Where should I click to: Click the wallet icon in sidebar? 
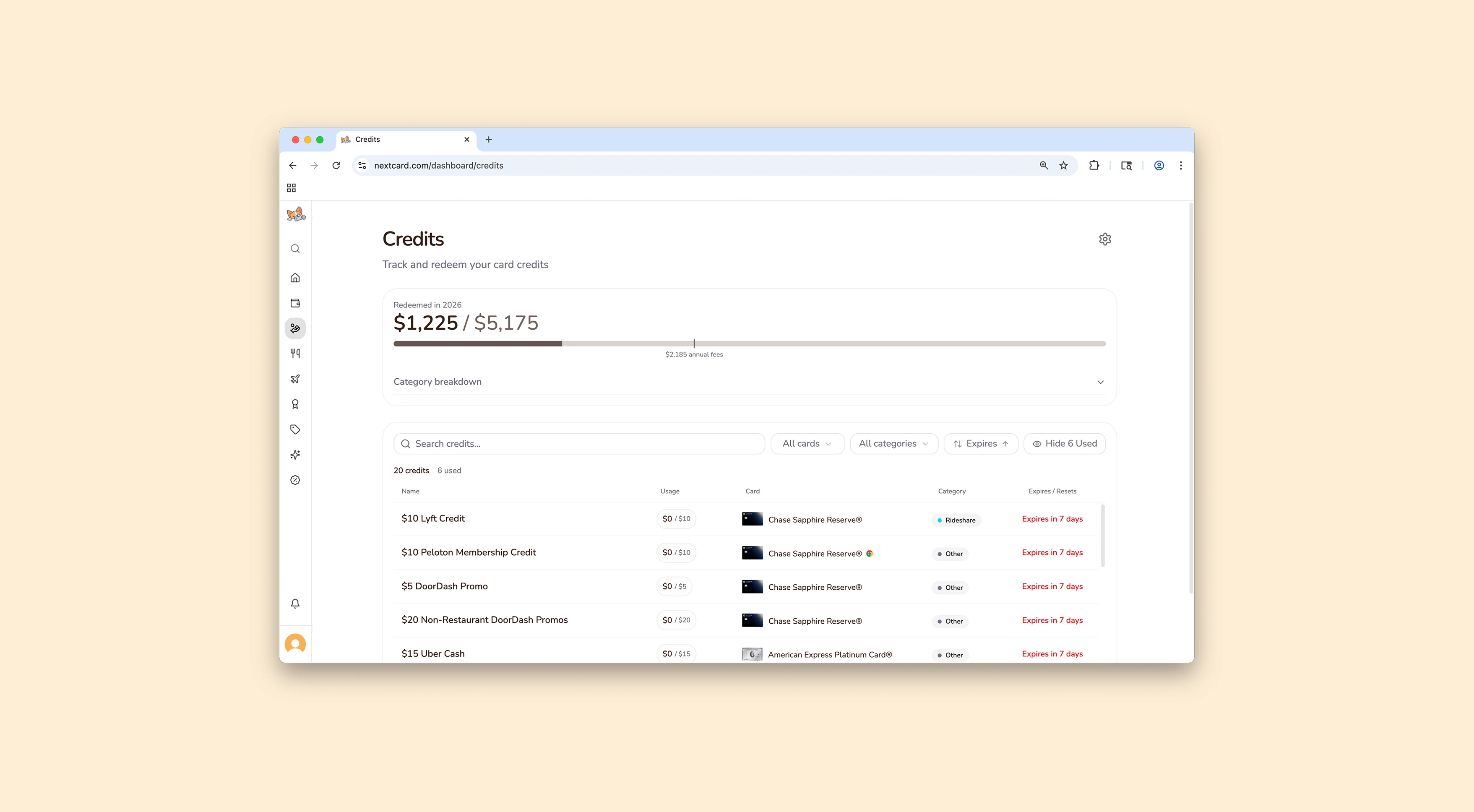click(295, 303)
